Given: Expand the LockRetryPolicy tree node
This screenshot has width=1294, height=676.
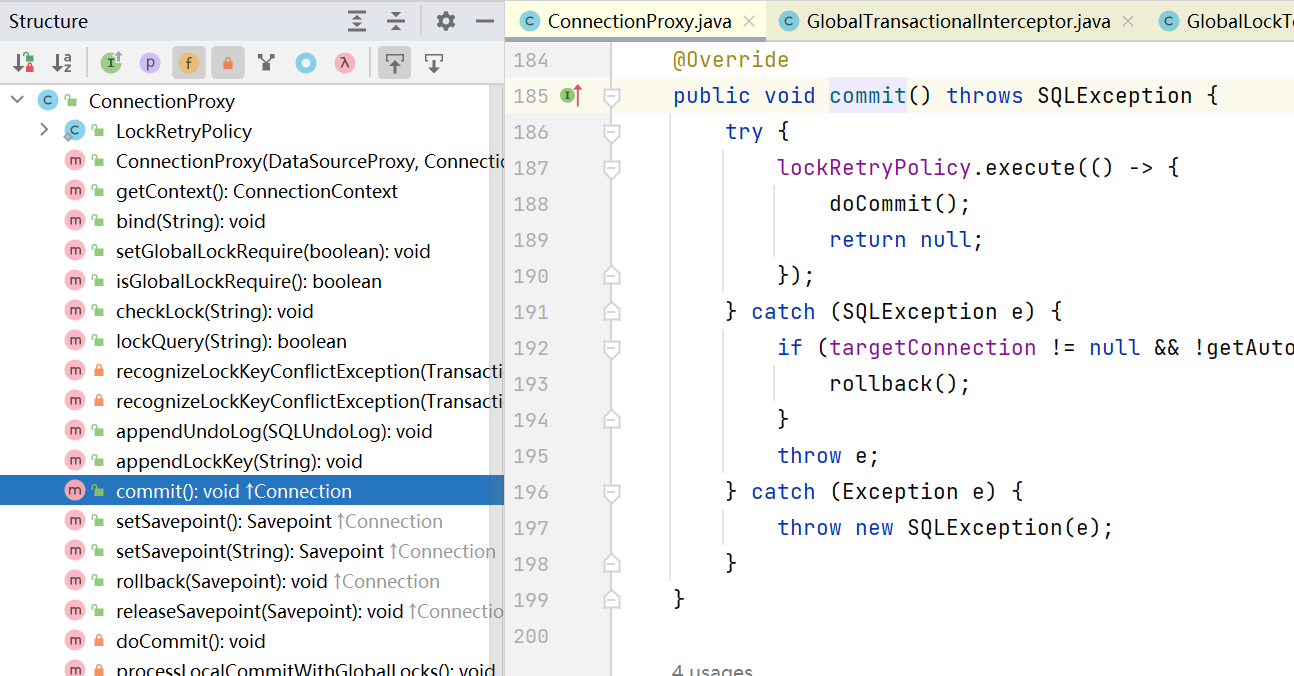Looking at the screenshot, I should click(x=43, y=130).
